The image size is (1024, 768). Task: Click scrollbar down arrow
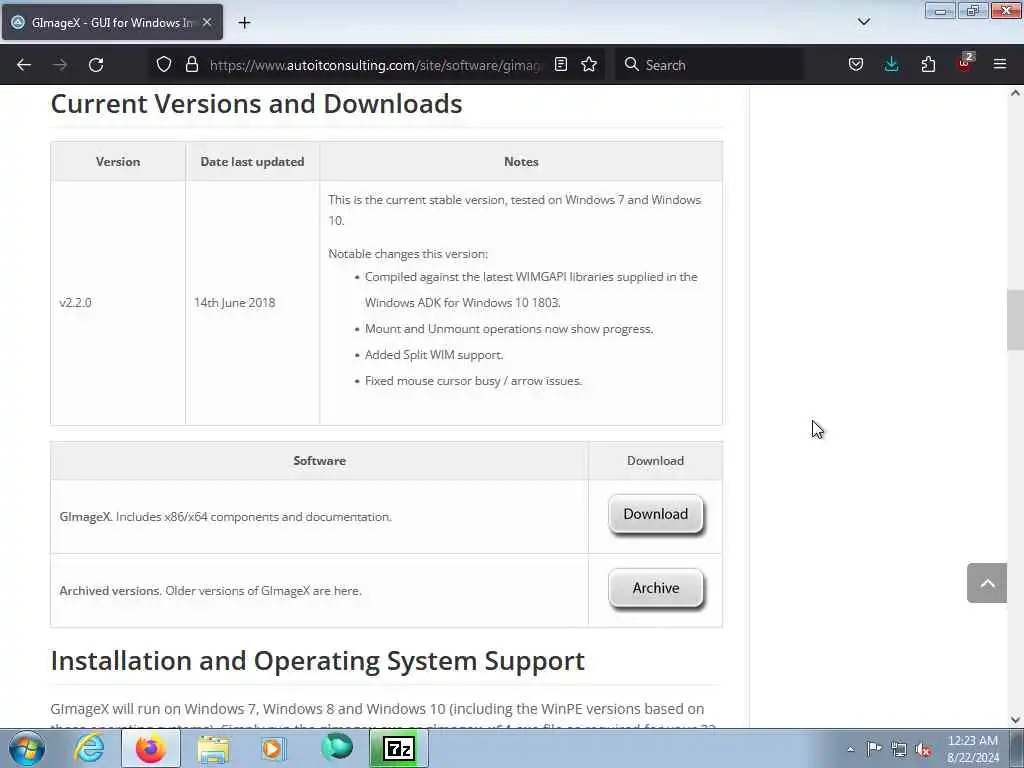1015,720
